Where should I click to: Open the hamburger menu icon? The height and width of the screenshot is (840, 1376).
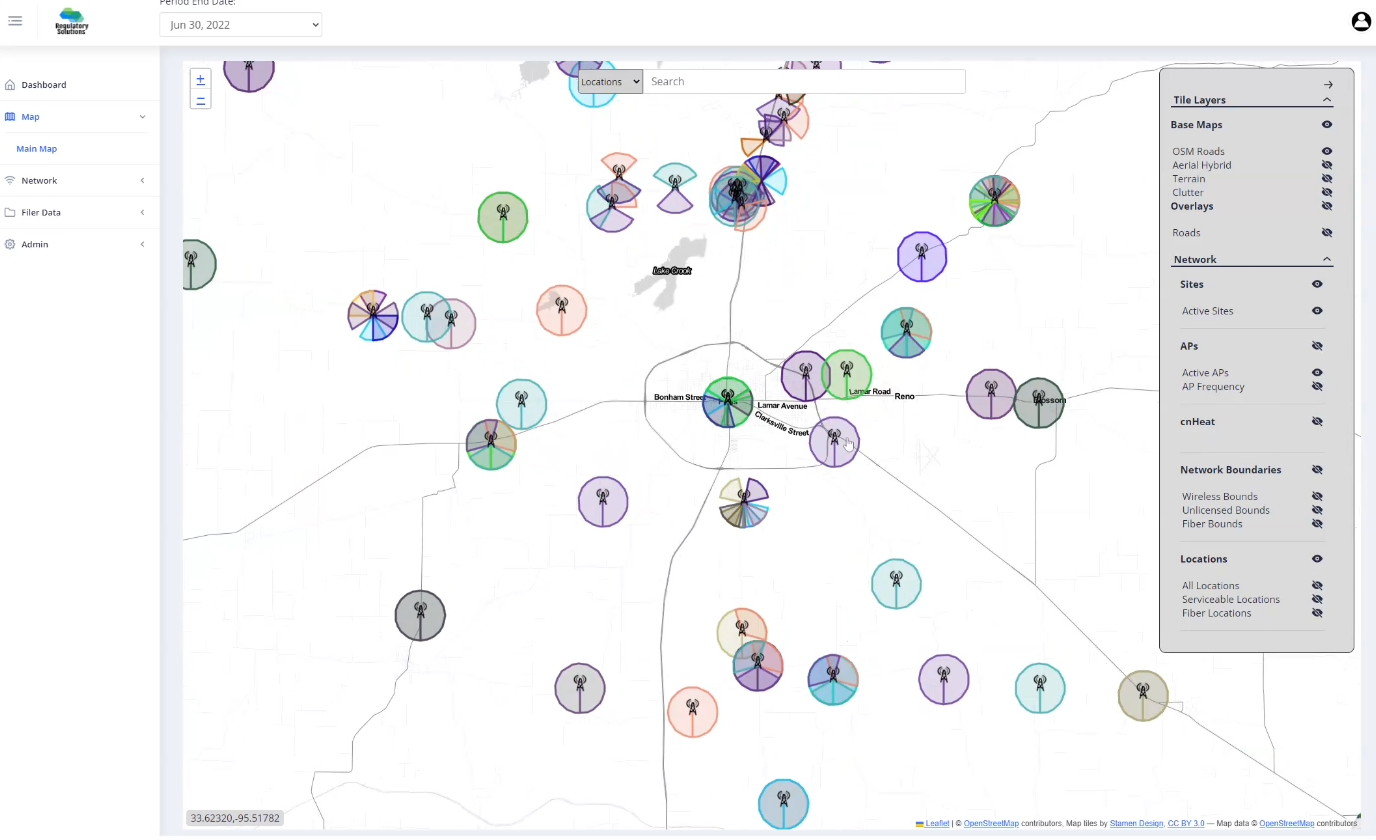click(15, 21)
